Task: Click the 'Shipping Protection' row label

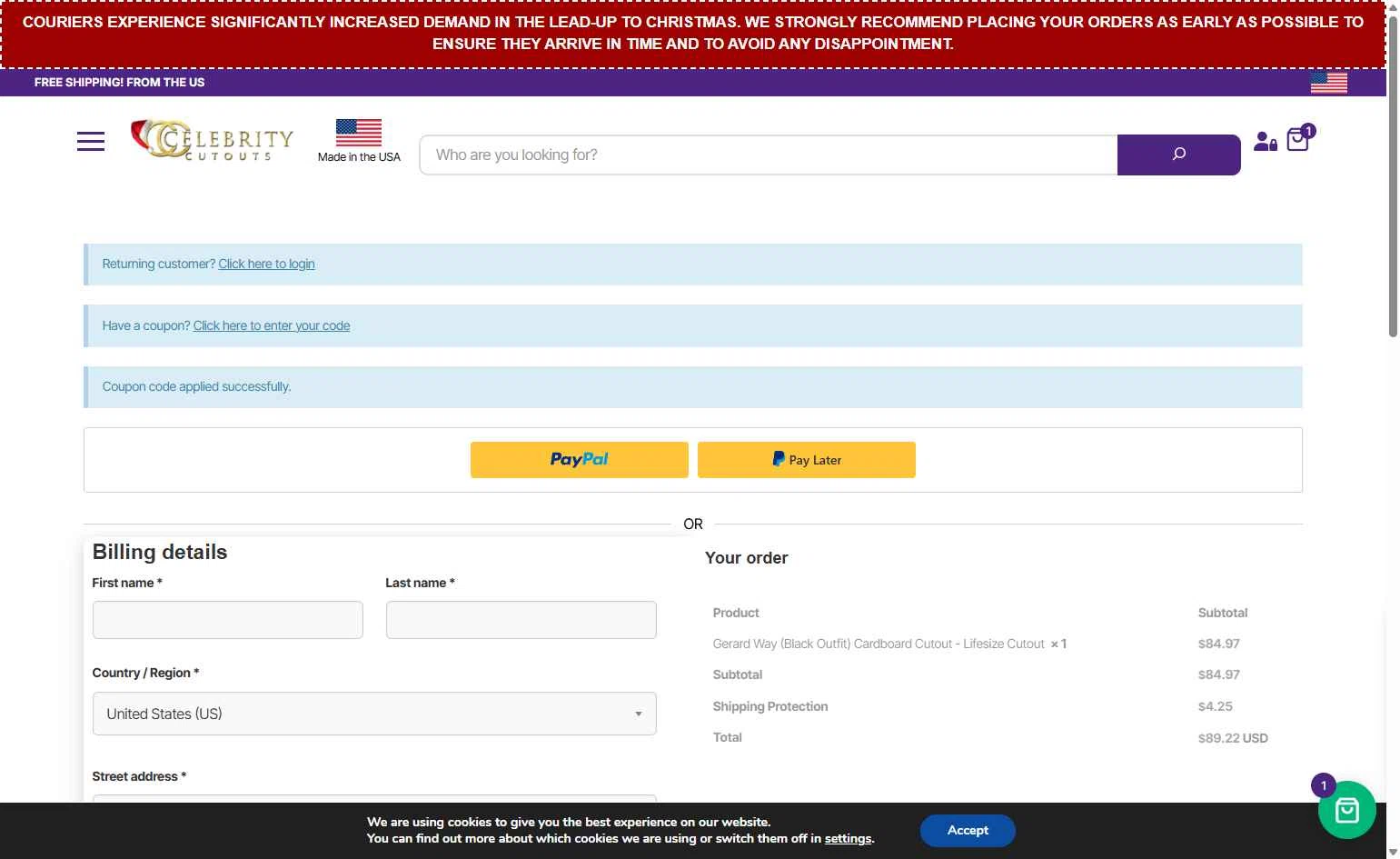Action: [770, 706]
